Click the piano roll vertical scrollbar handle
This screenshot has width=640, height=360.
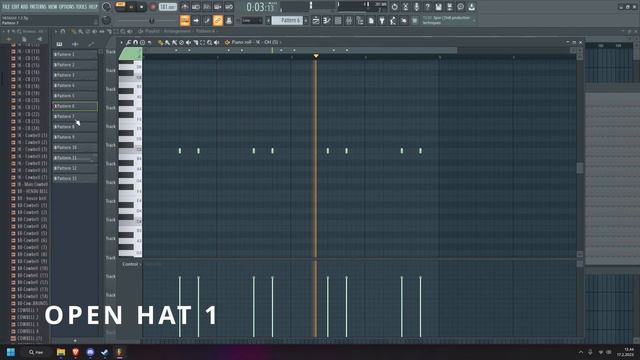click(x=580, y=168)
